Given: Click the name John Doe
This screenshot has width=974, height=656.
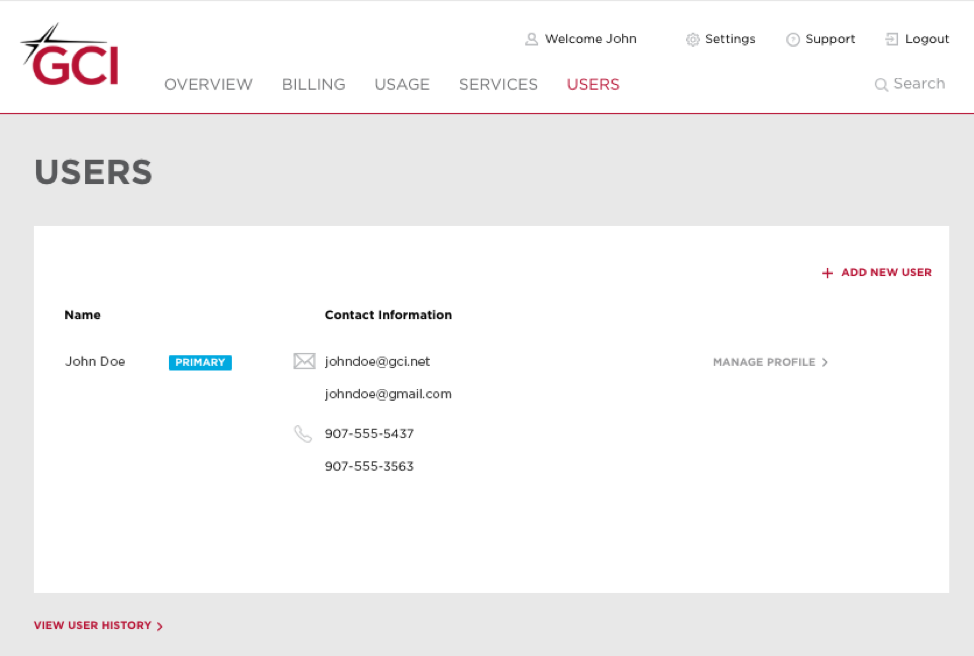Looking at the screenshot, I should (95, 362).
